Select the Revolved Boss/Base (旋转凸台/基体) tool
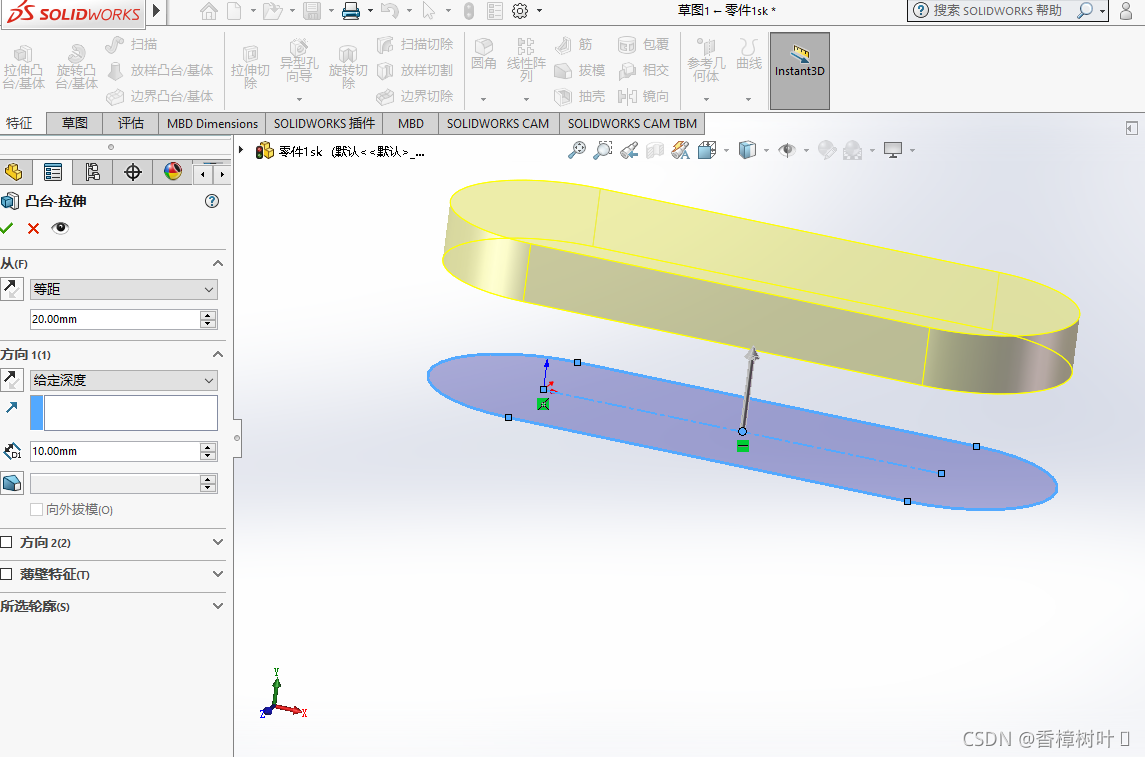 [x=77, y=67]
